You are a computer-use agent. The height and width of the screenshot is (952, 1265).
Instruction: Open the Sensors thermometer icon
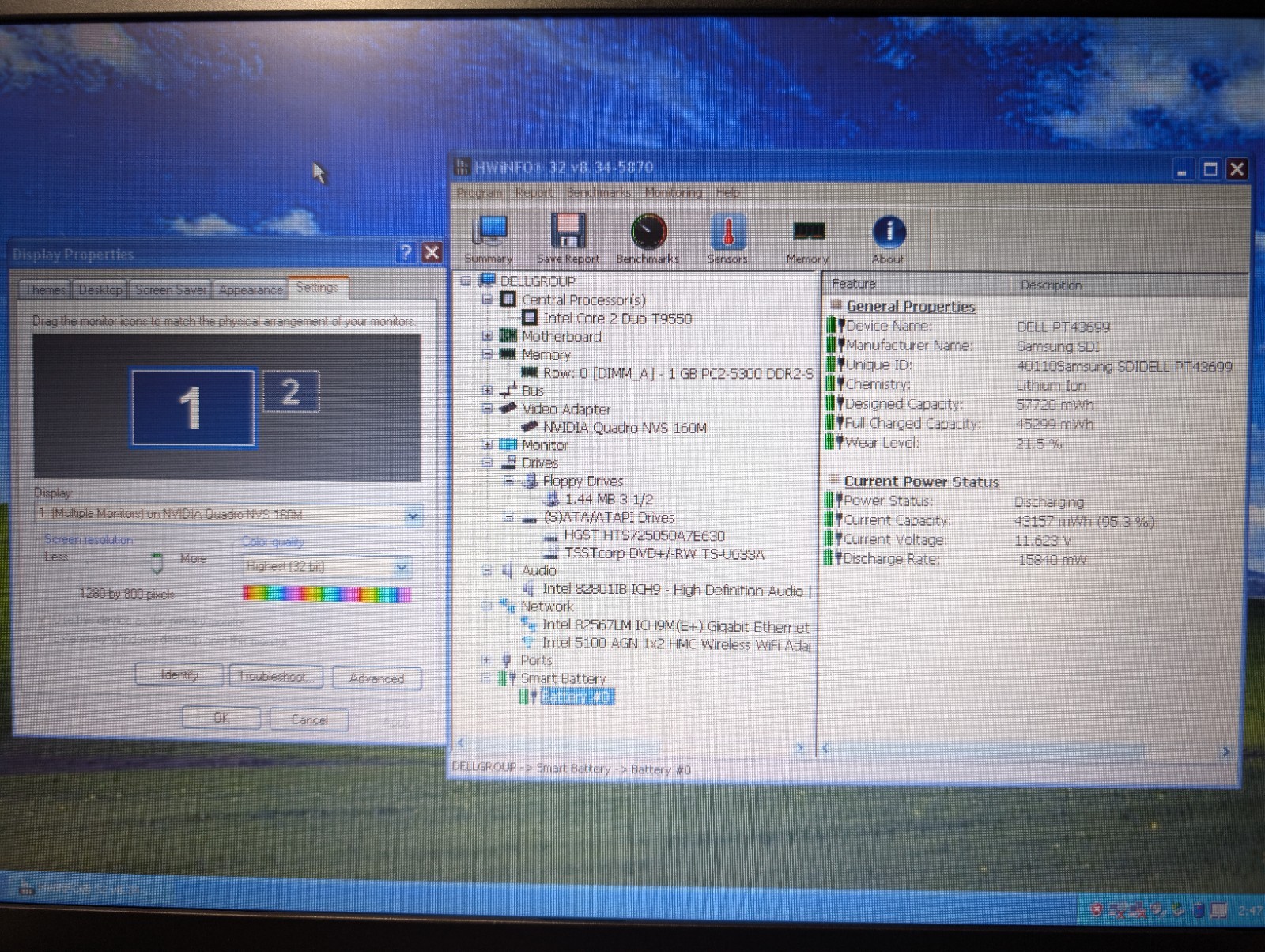pyautogui.click(x=727, y=232)
